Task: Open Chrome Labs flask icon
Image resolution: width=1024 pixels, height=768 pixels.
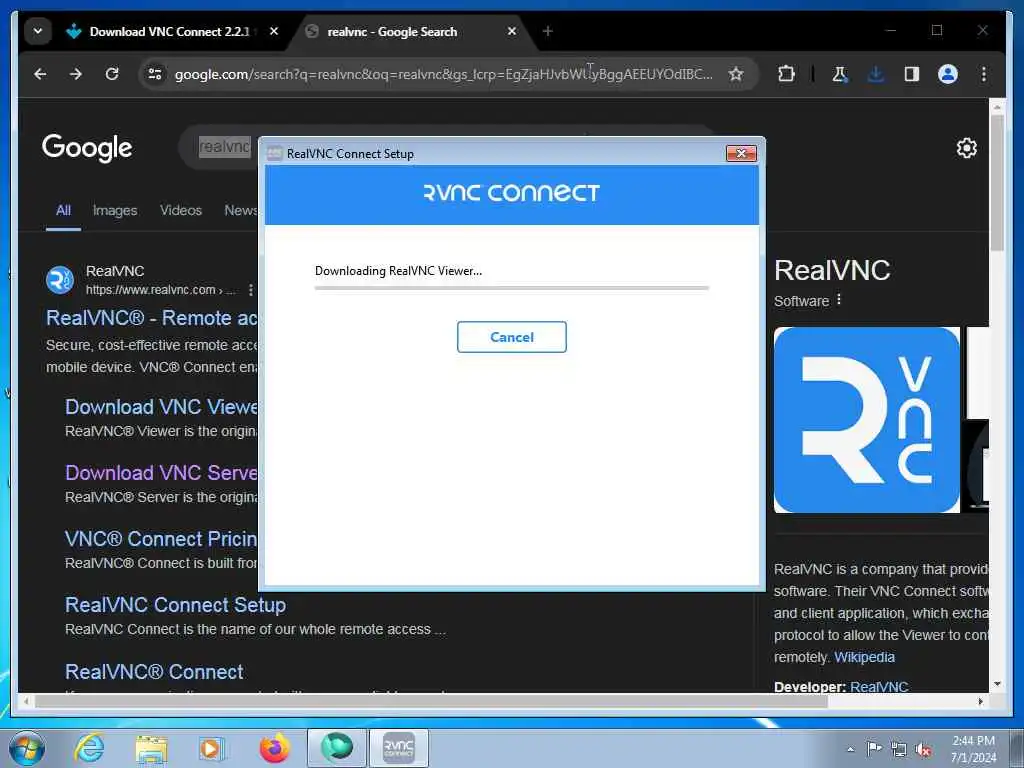Action: [840, 74]
